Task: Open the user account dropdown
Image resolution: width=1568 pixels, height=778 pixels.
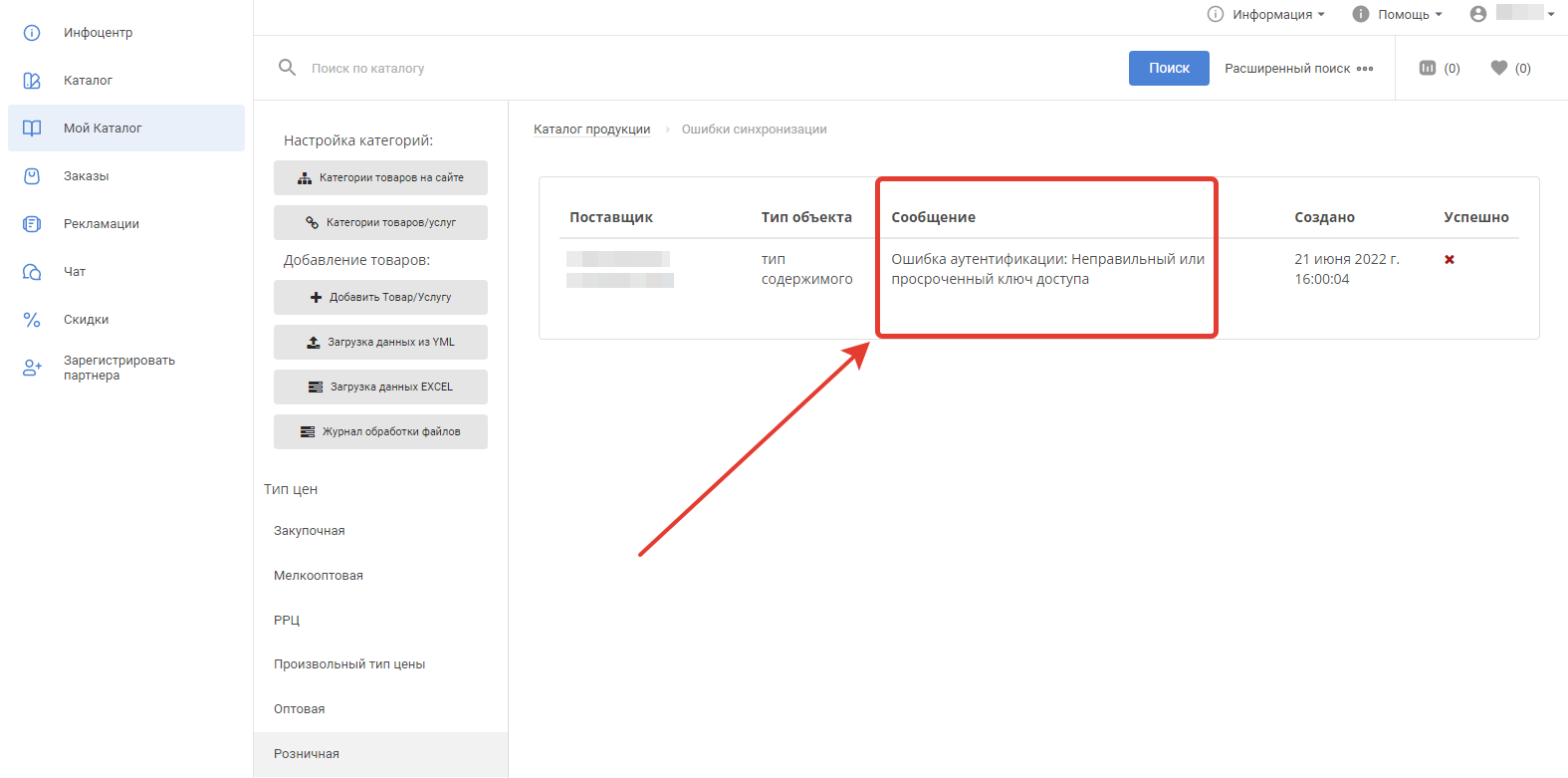Action: click(1512, 14)
